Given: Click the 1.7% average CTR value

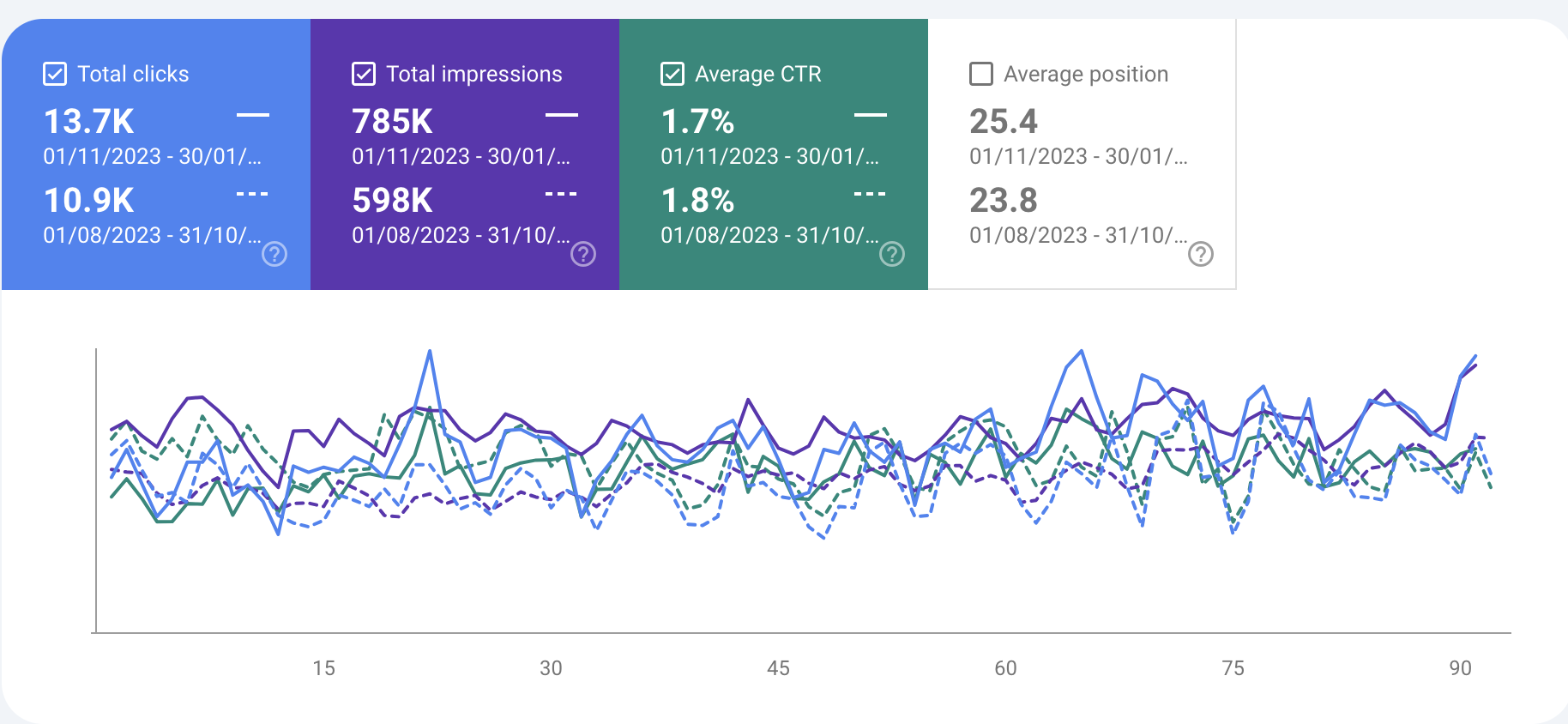Looking at the screenshot, I should pos(697,122).
